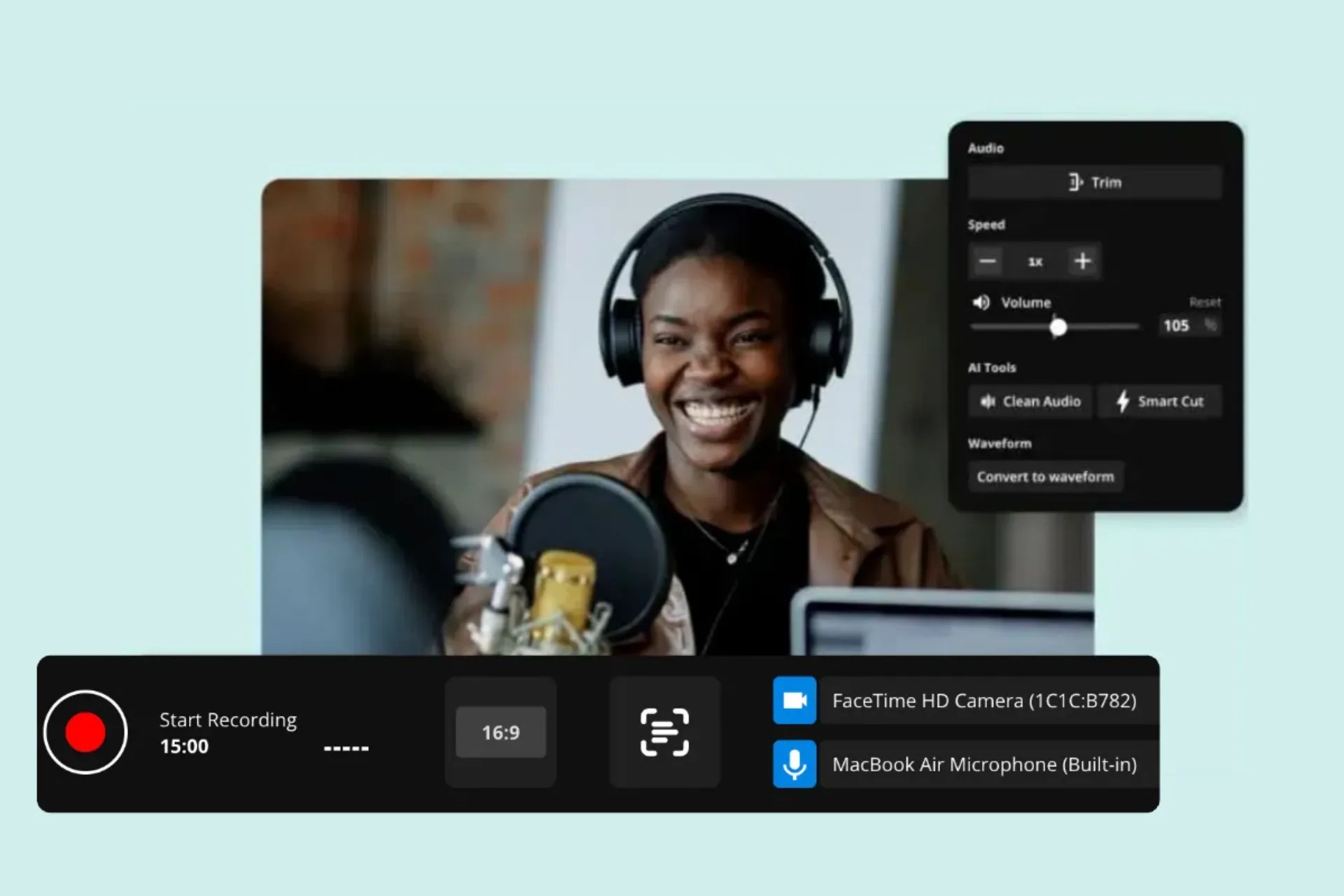Increase speed with plus button
Screen dimensions: 1344x896
(x=1082, y=261)
